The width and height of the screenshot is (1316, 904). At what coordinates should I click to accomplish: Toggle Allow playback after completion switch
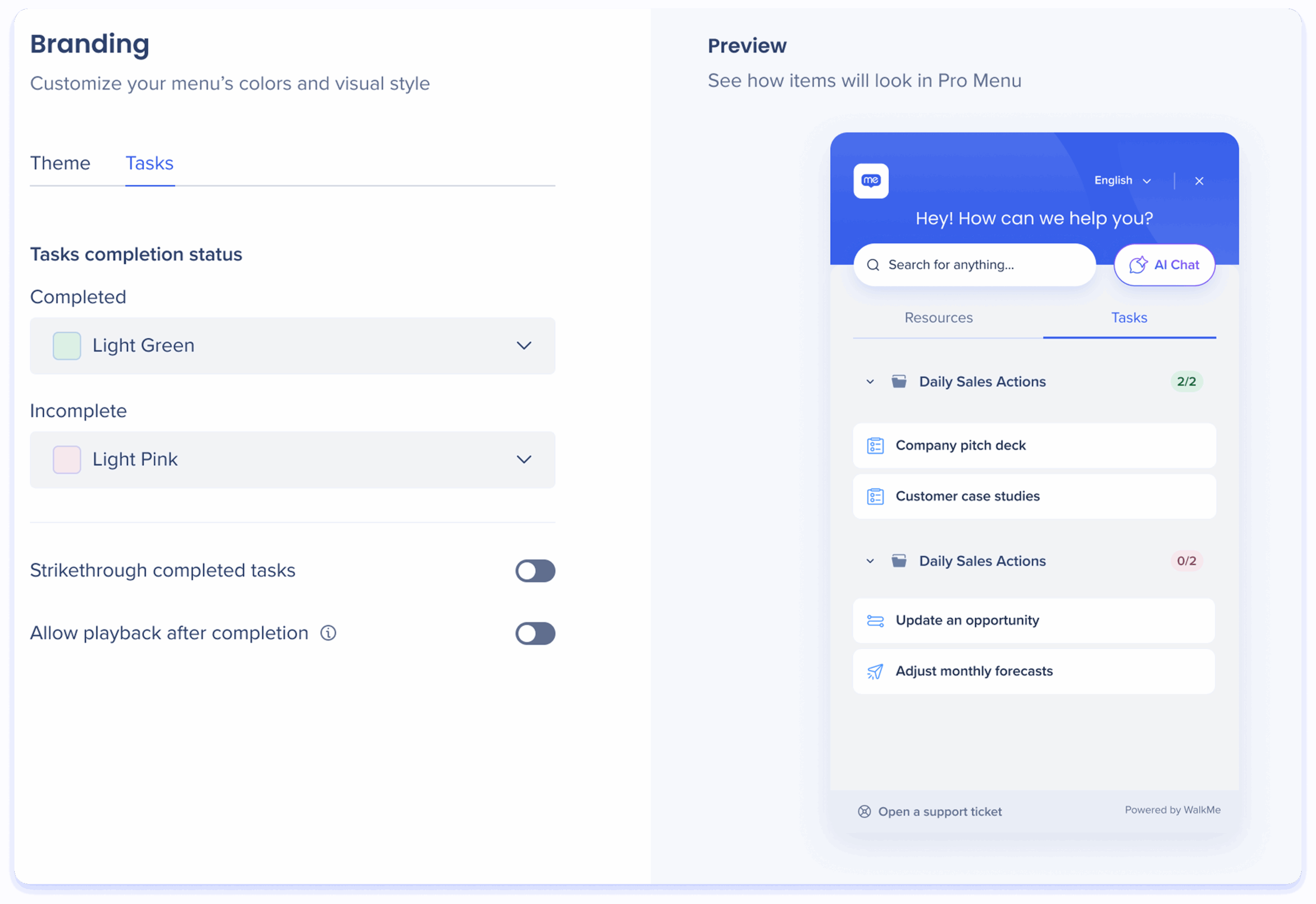[x=535, y=633]
